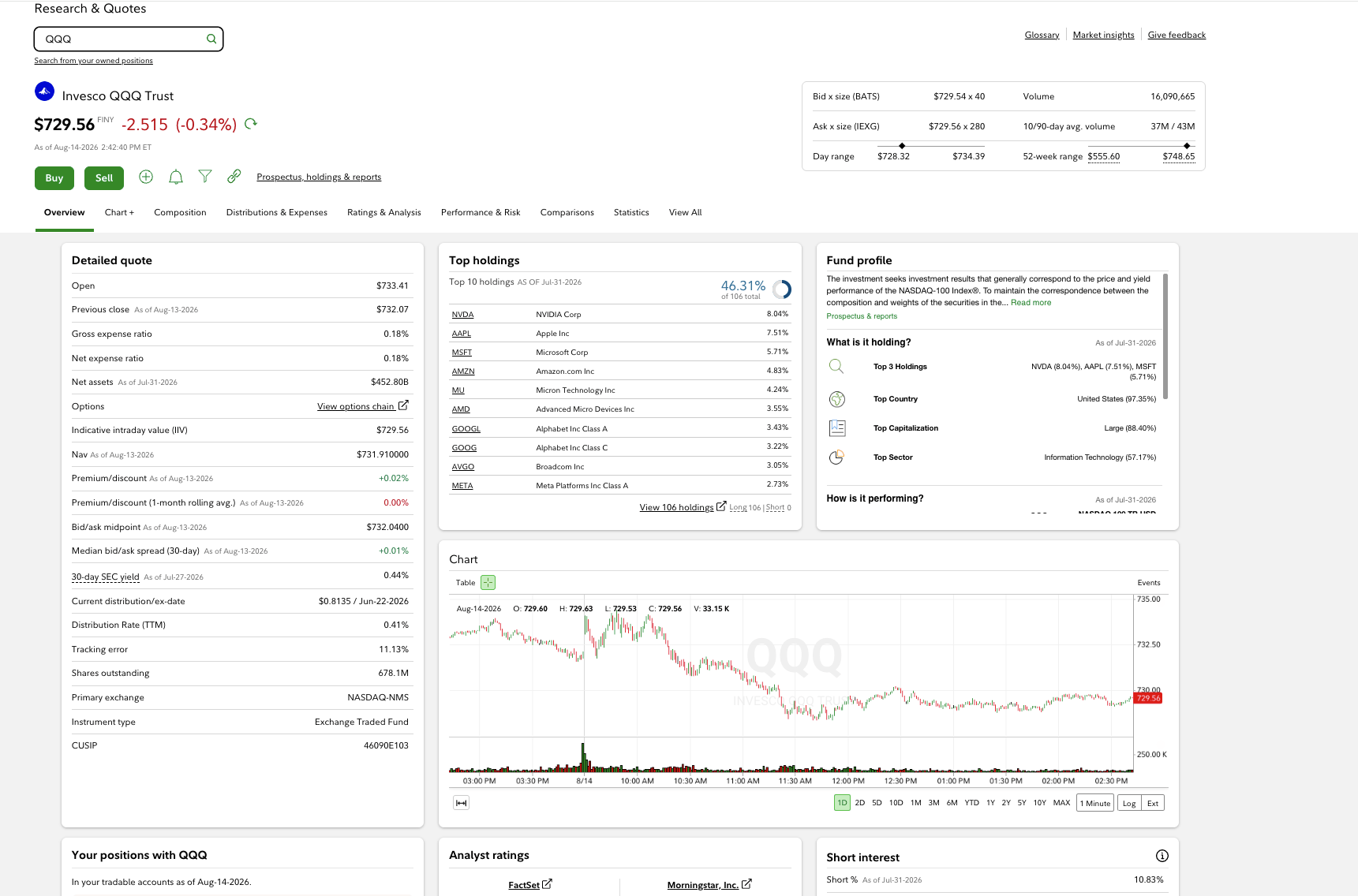Click the Long 106 holdings filter
This screenshot has width=1358, height=896.
[745, 507]
